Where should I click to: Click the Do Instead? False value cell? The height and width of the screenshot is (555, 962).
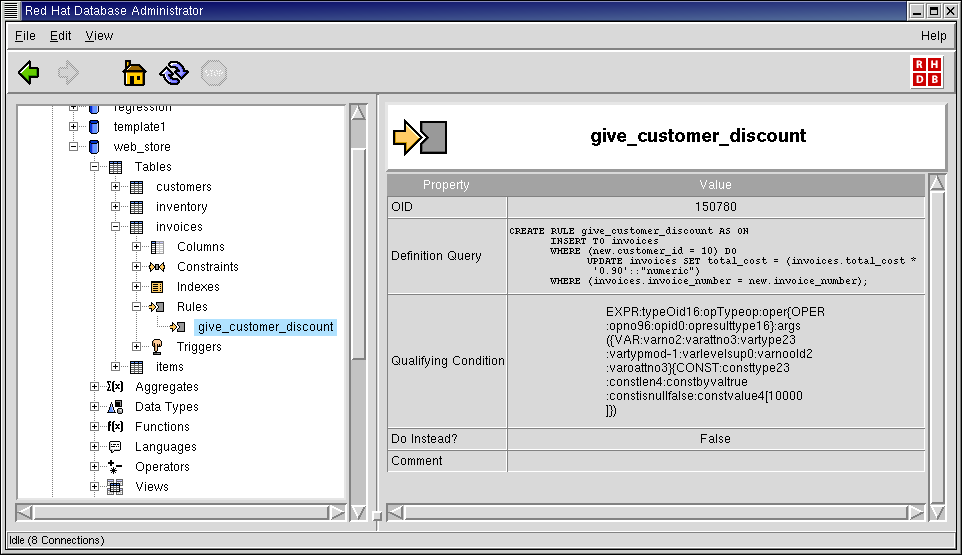(716, 439)
